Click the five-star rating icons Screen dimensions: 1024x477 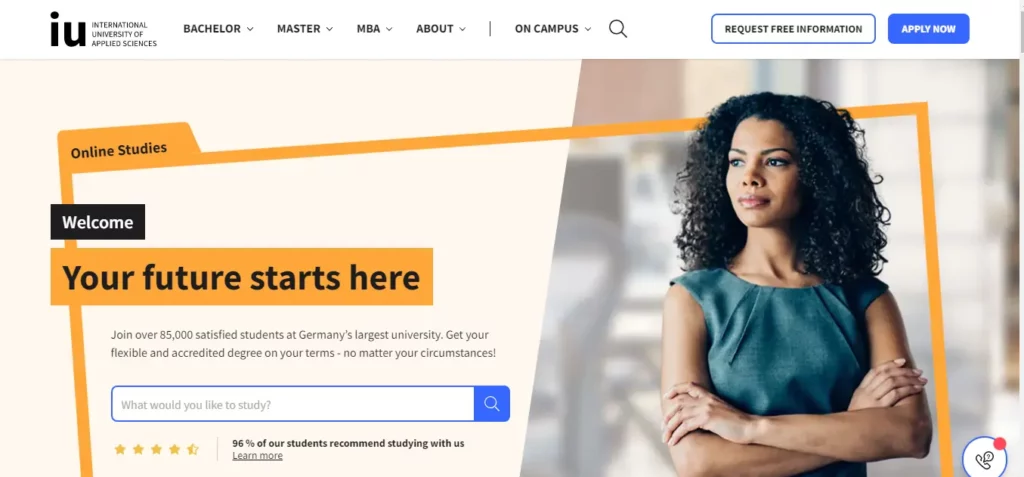pyautogui.click(x=156, y=449)
